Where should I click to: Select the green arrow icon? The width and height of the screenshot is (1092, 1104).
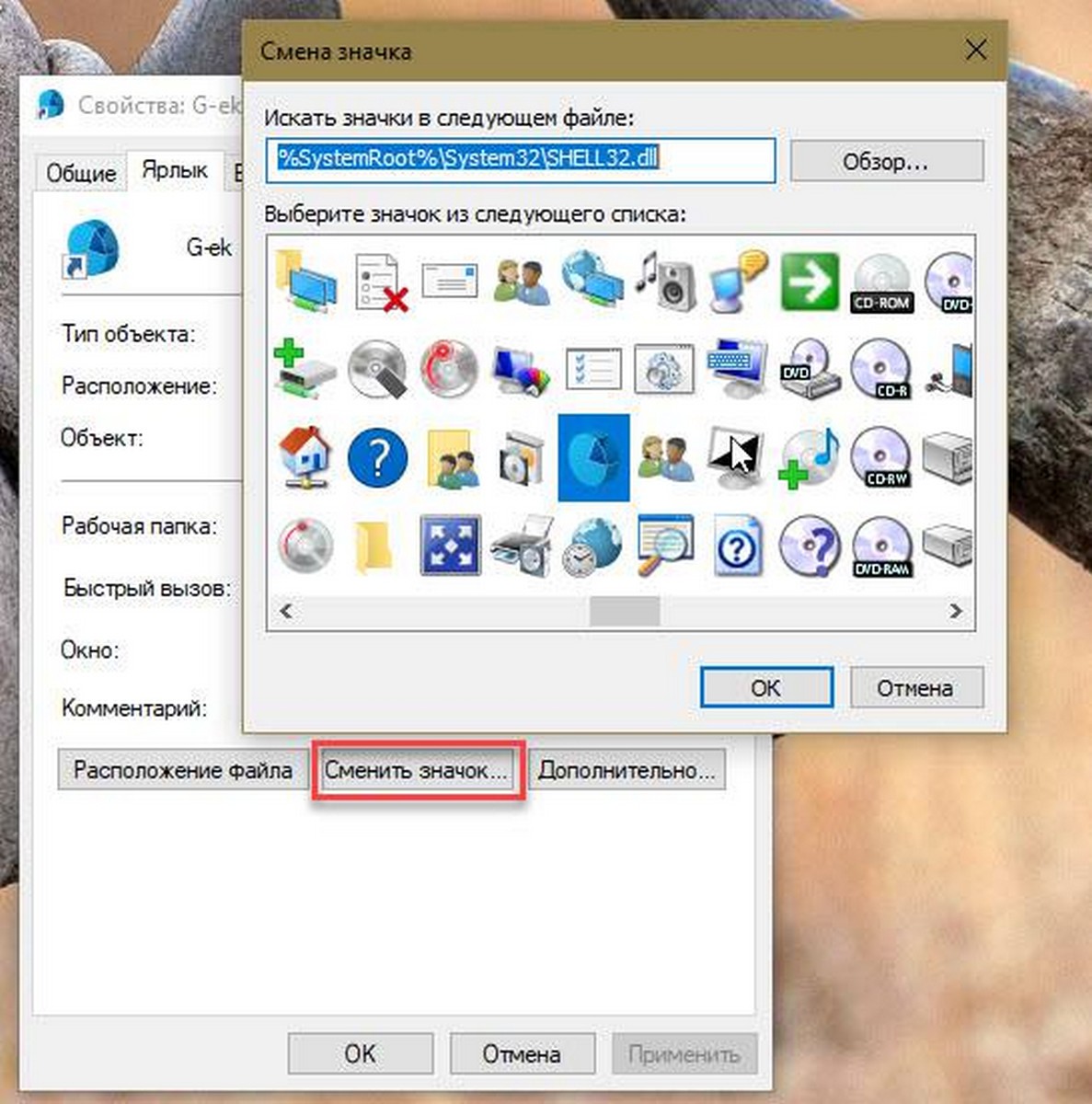point(809,282)
